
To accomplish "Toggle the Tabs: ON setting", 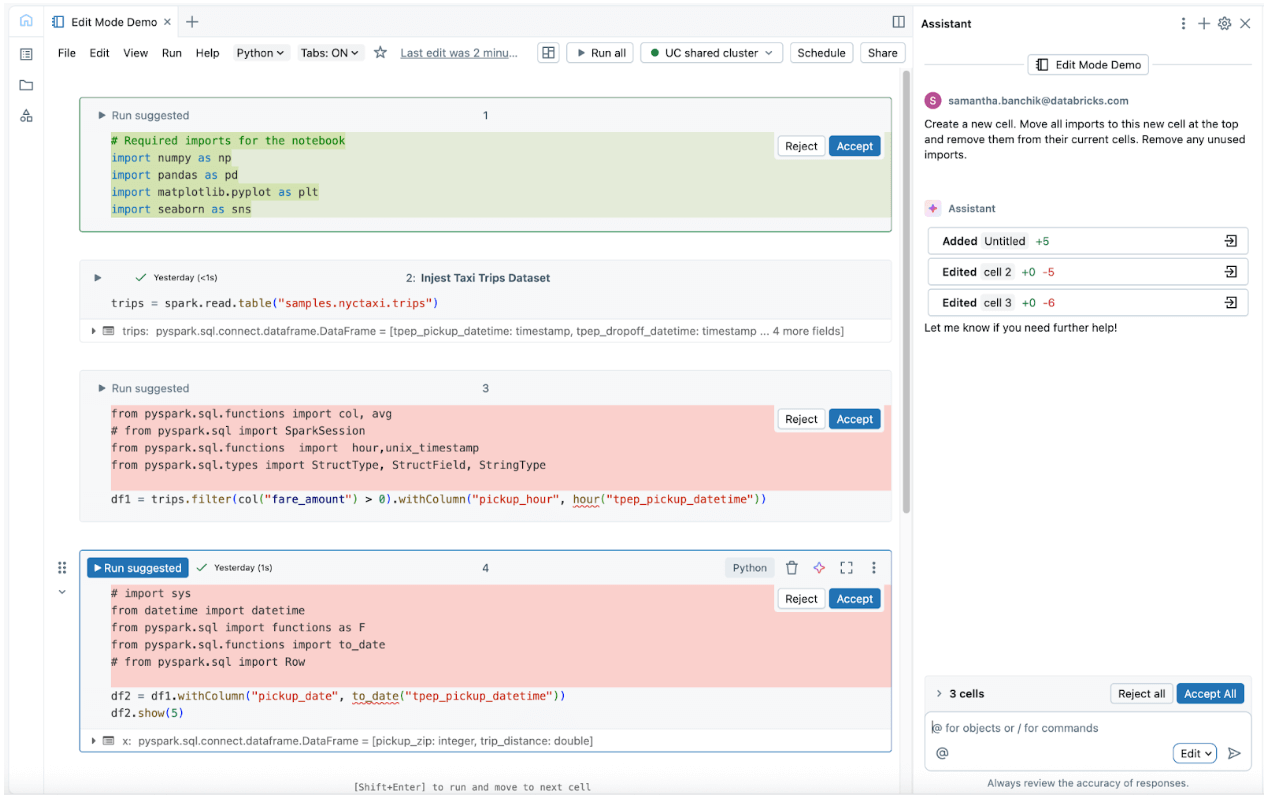I will 330,53.
